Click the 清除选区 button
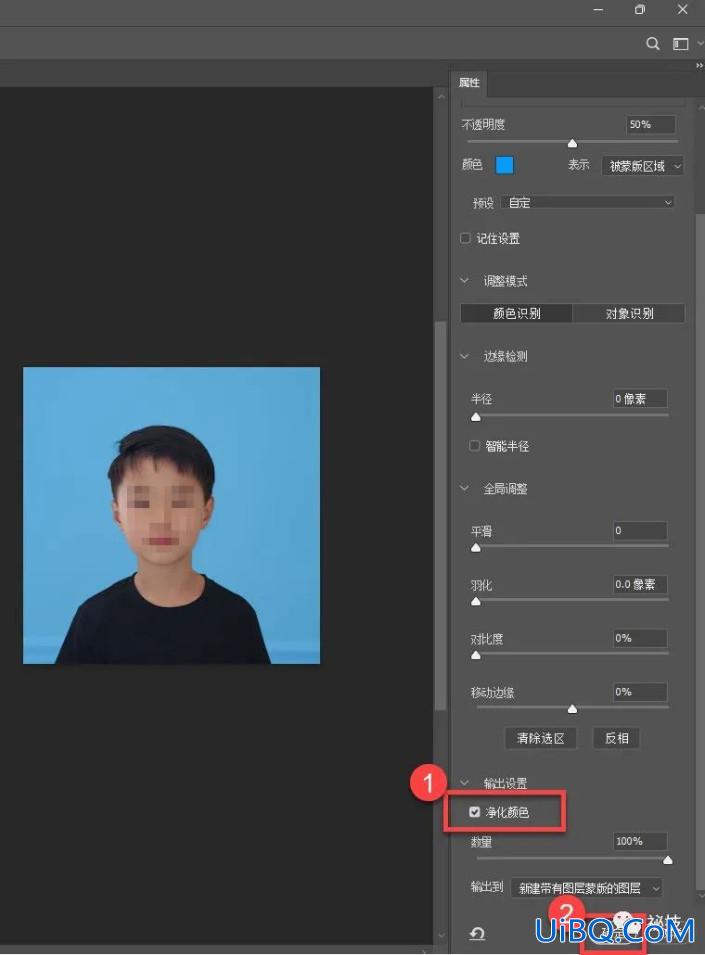 pos(541,738)
